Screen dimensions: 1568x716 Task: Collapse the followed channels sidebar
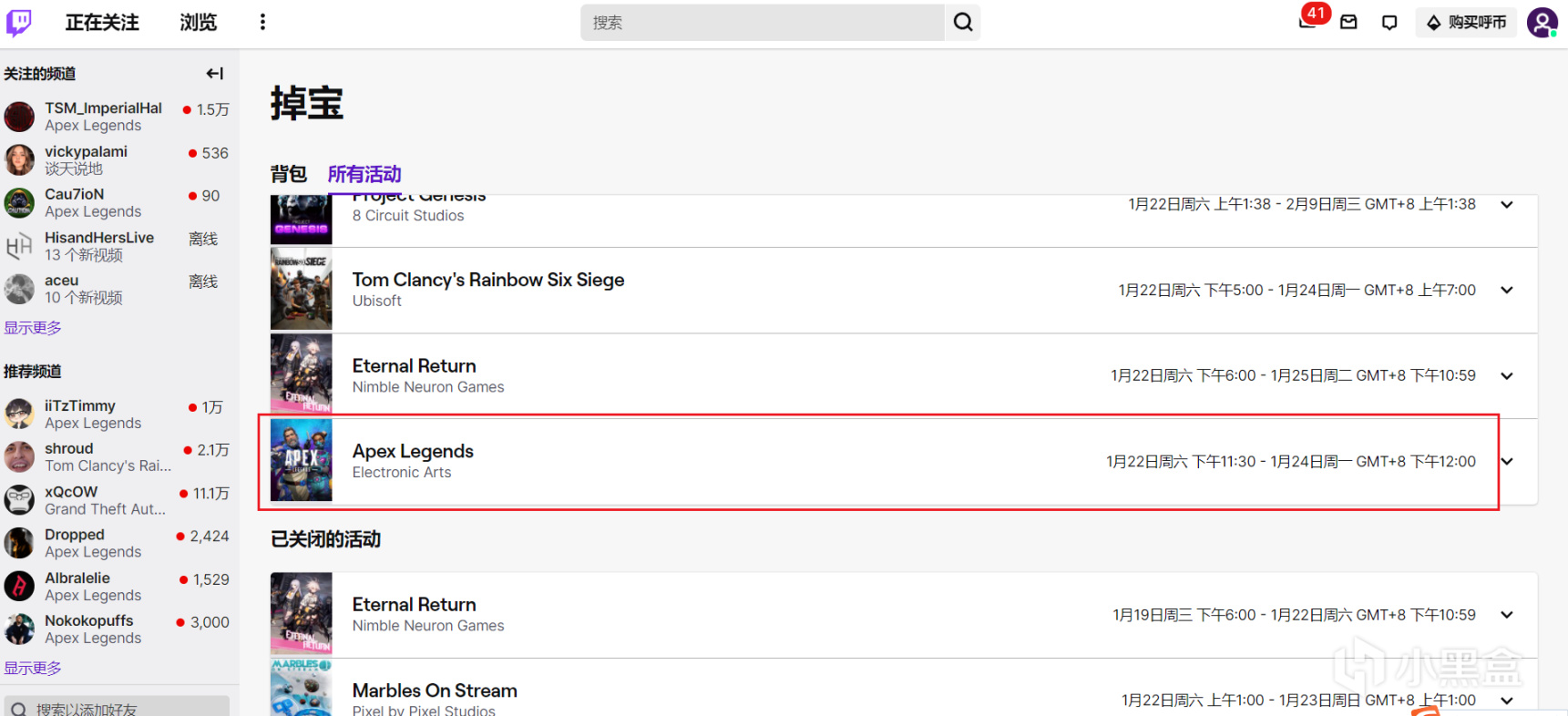pos(215,73)
